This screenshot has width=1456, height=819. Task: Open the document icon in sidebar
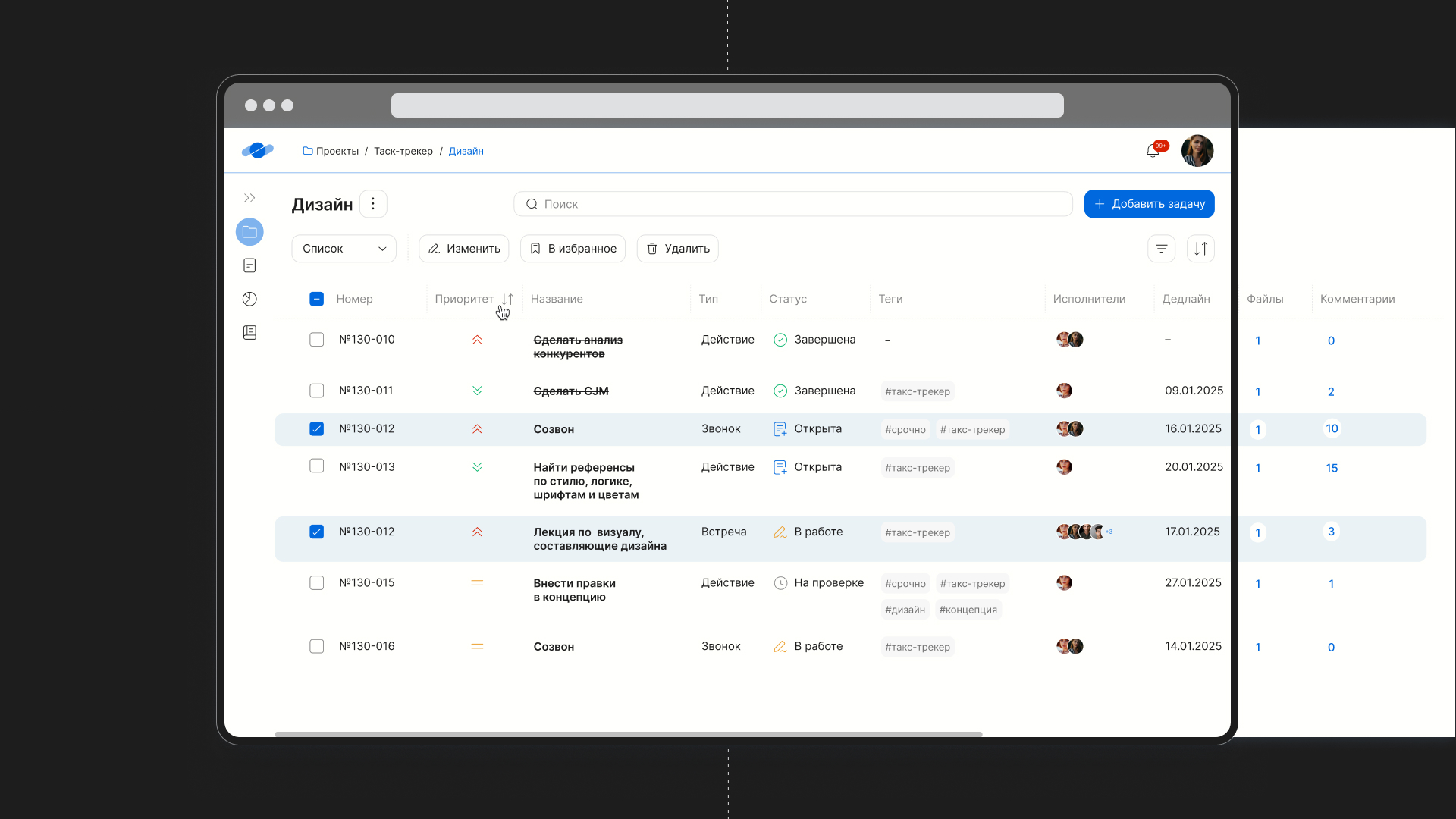pos(249,265)
